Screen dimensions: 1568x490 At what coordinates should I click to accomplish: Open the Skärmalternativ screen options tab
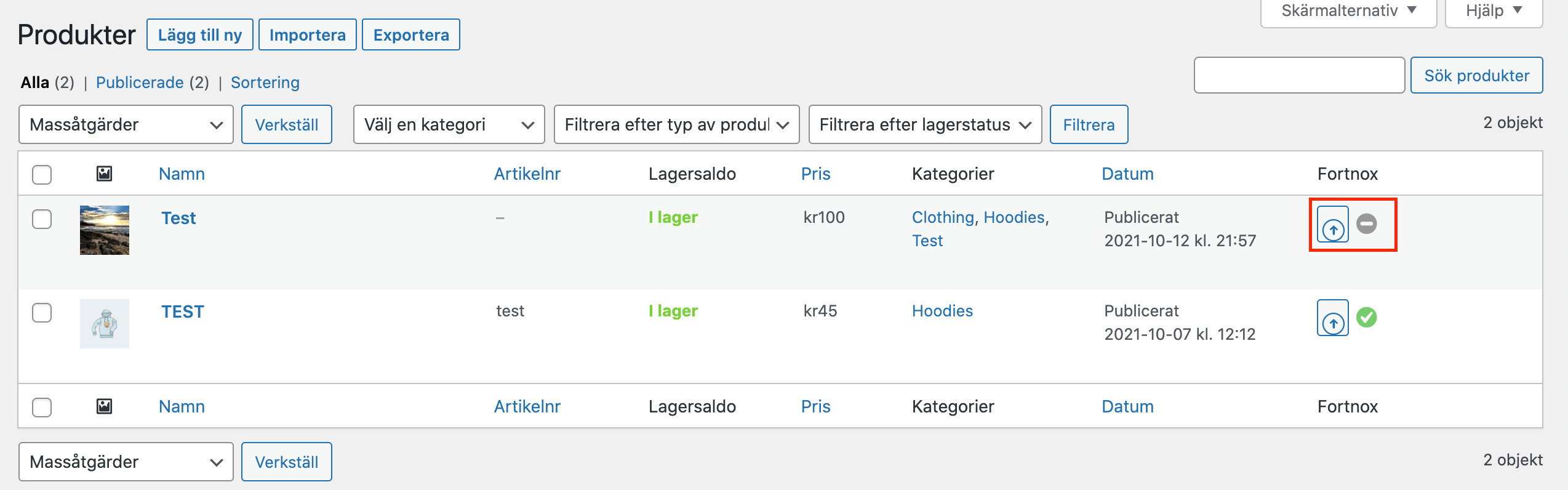pyautogui.click(x=1348, y=11)
